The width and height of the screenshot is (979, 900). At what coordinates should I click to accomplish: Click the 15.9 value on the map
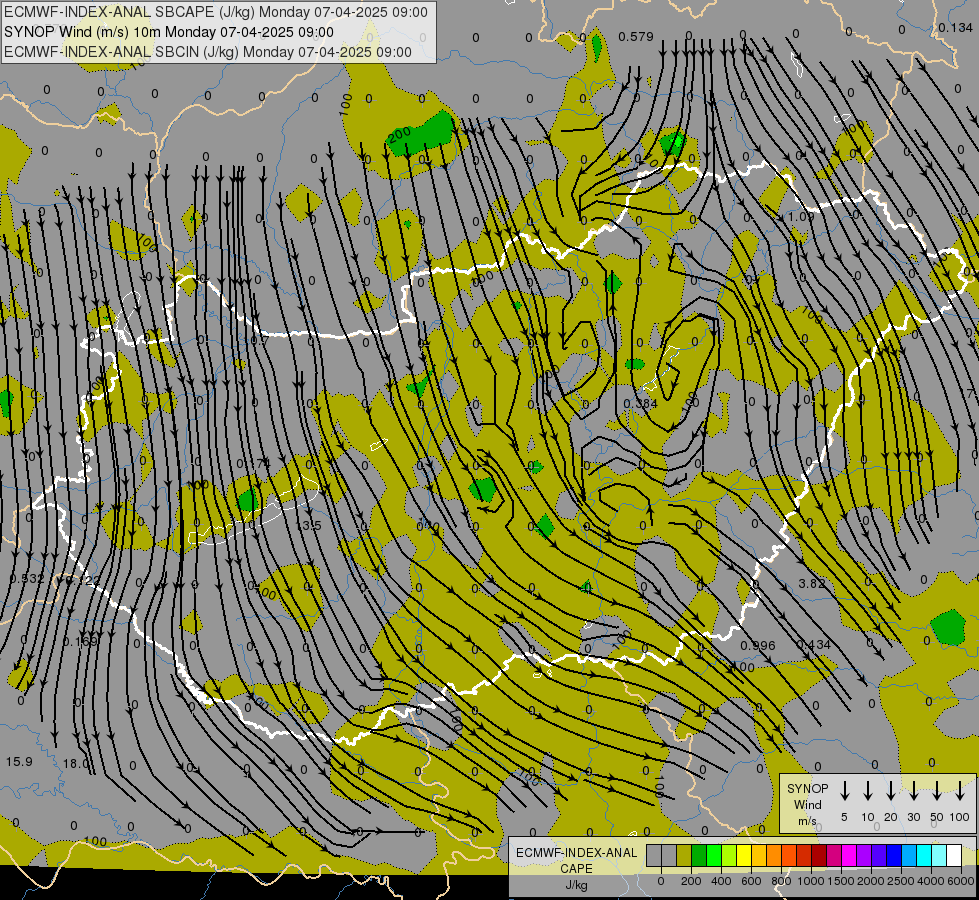pos(19,762)
